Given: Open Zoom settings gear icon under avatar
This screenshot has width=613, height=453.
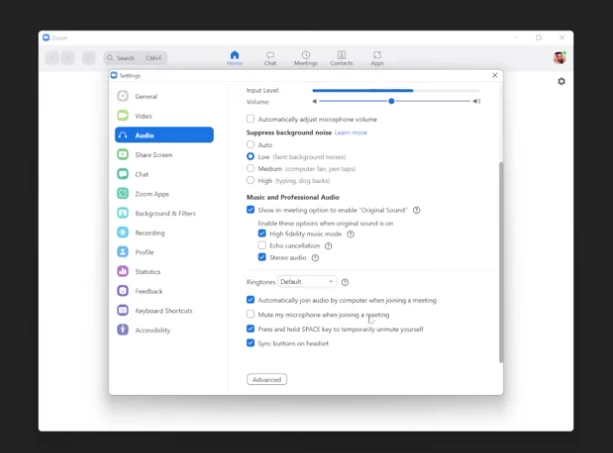Looking at the screenshot, I should (x=561, y=81).
